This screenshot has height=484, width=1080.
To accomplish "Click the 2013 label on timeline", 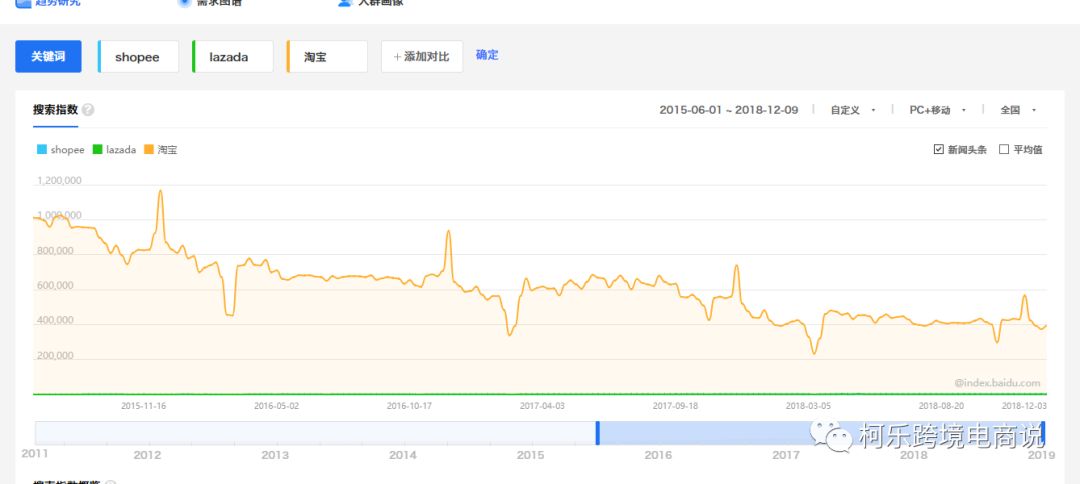I will (275, 455).
